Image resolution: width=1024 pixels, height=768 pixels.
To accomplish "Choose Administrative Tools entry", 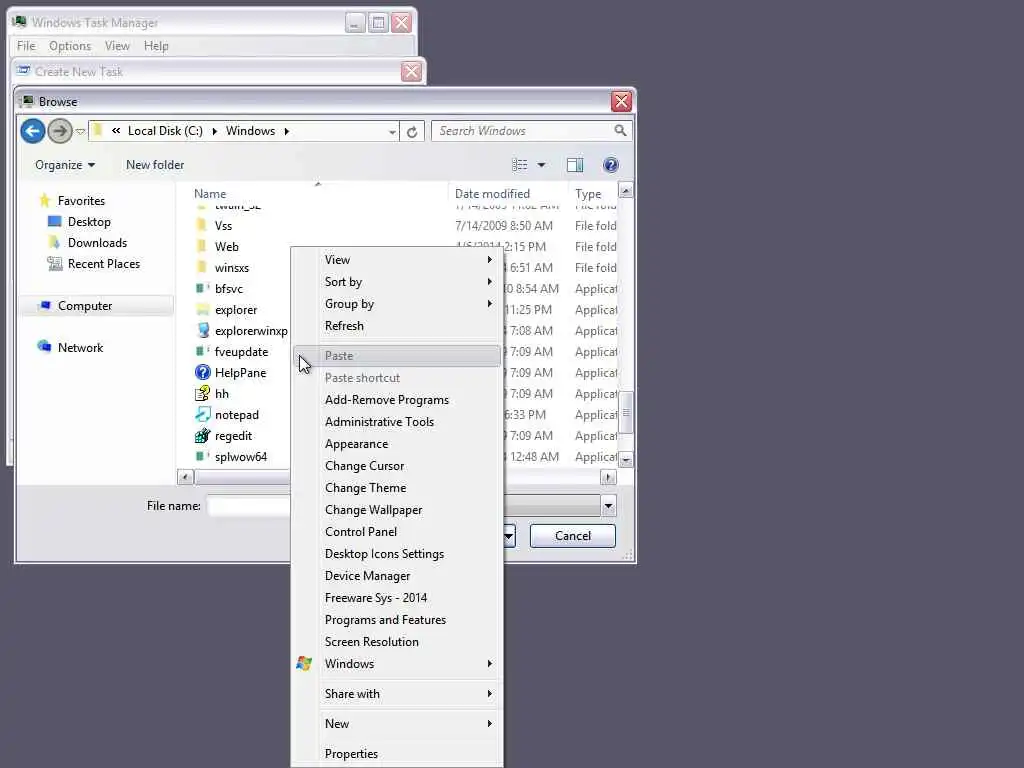I will pos(397,422).
